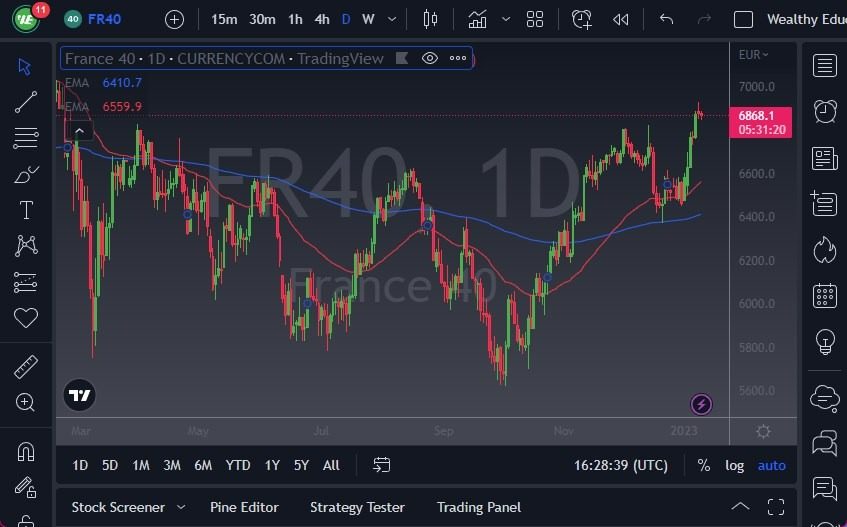Image resolution: width=847 pixels, height=527 pixels.
Task: Open the Pine Editor tab
Action: tap(244, 507)
